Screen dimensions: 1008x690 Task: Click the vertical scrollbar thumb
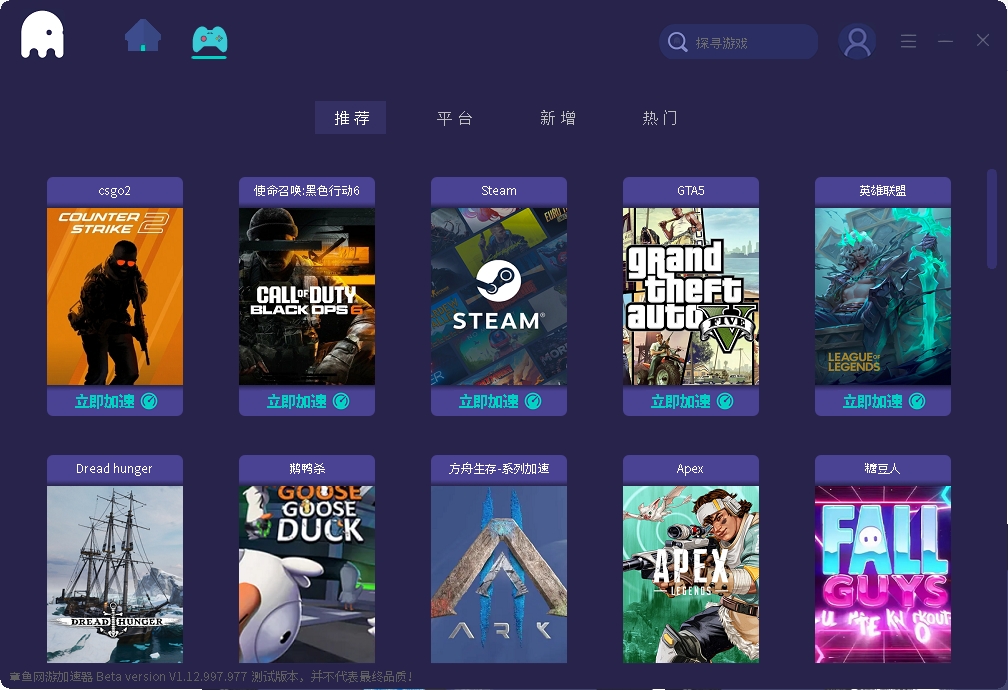click(x=991, y=219)
